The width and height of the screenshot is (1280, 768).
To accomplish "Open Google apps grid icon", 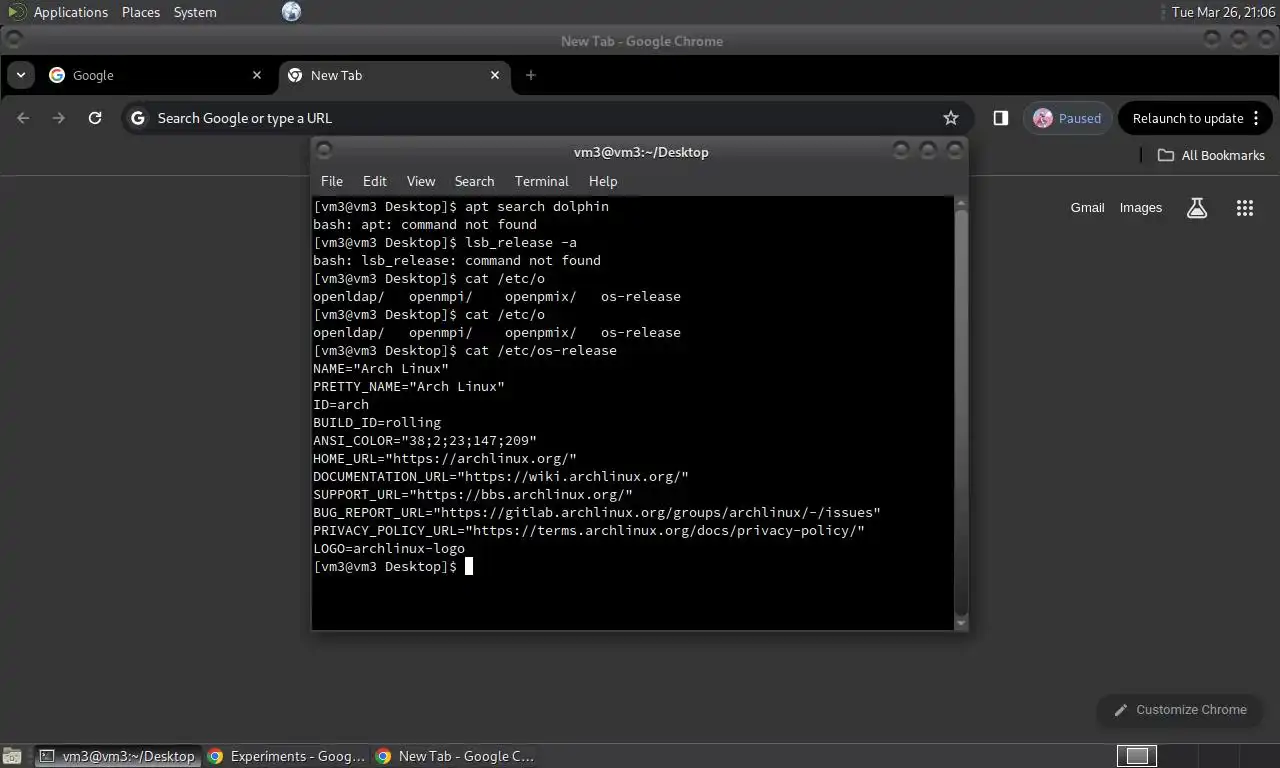I will (x=1245, y=208).
